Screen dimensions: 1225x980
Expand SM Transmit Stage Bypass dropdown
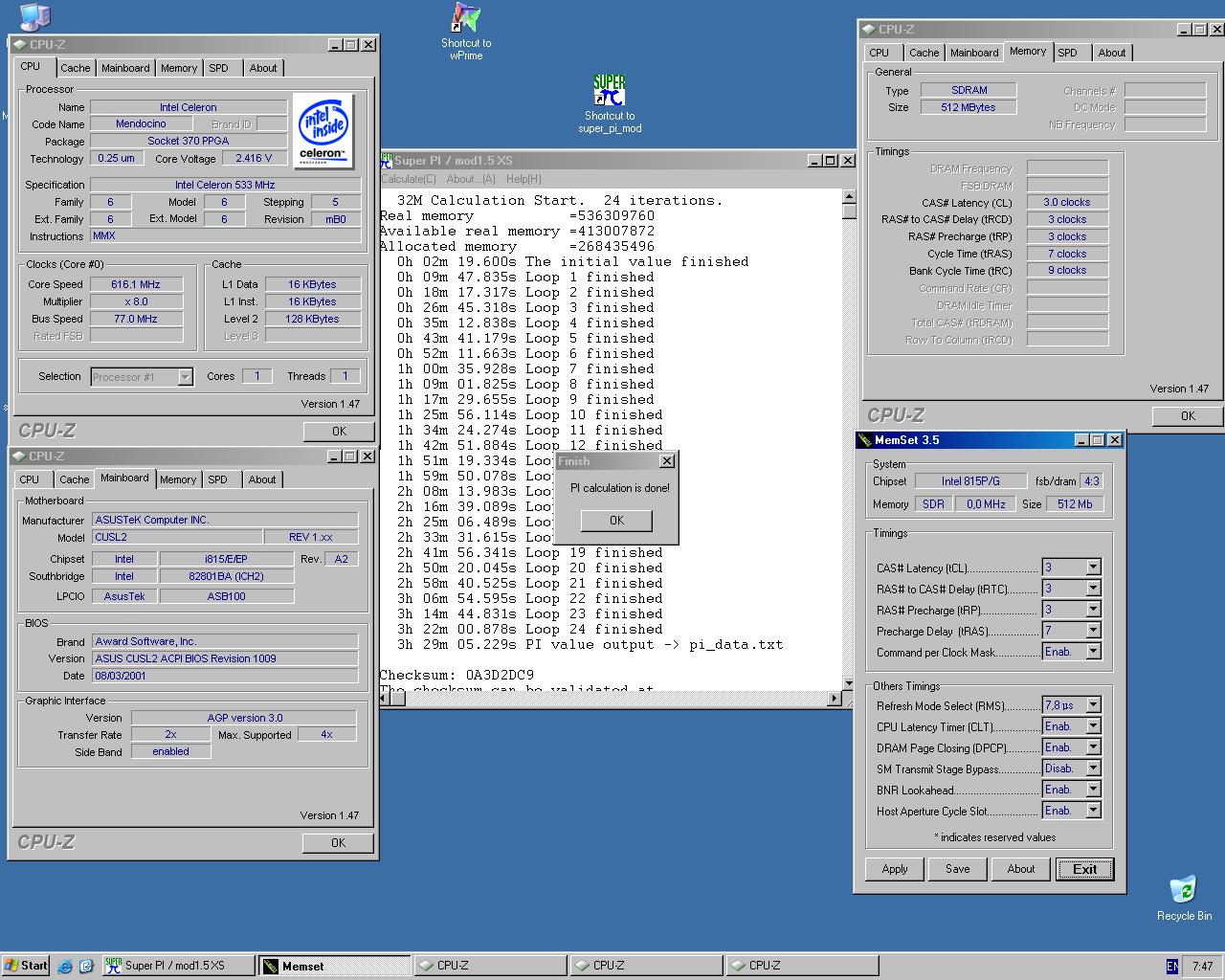tap(1093, 768)
